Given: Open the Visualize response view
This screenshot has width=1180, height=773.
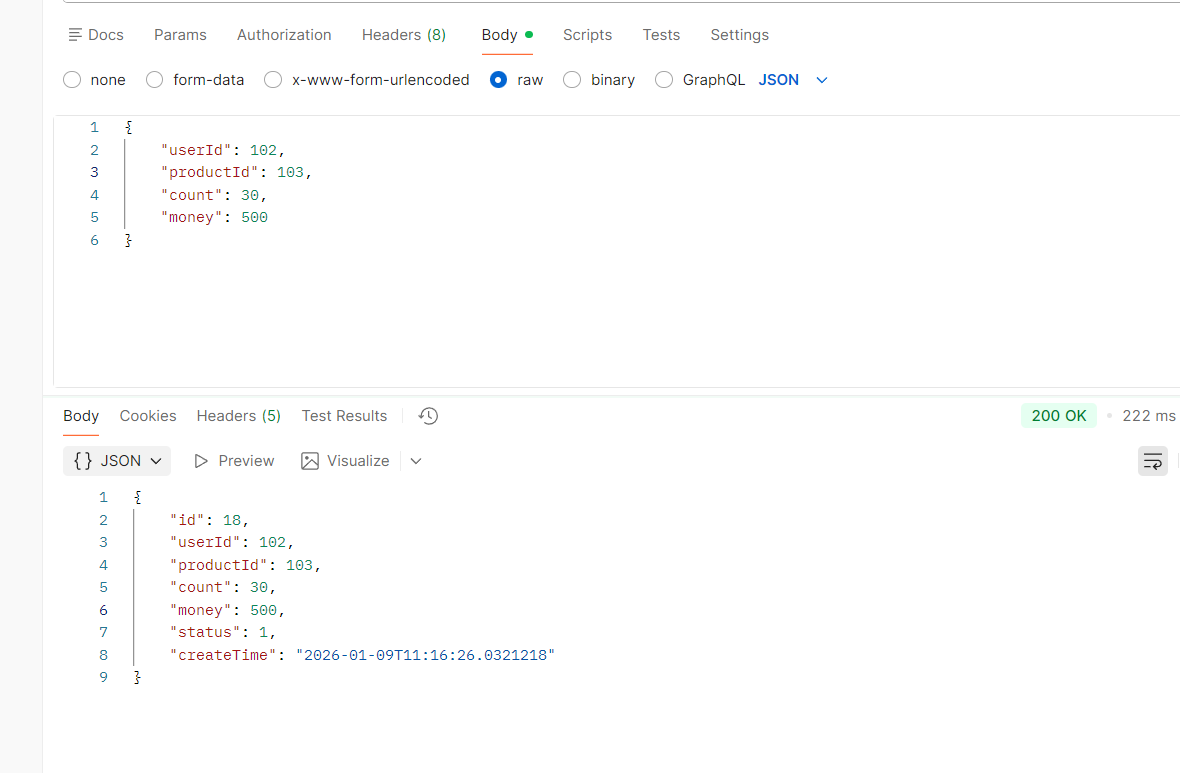Looking at the screenshot, I should (345, 461).
